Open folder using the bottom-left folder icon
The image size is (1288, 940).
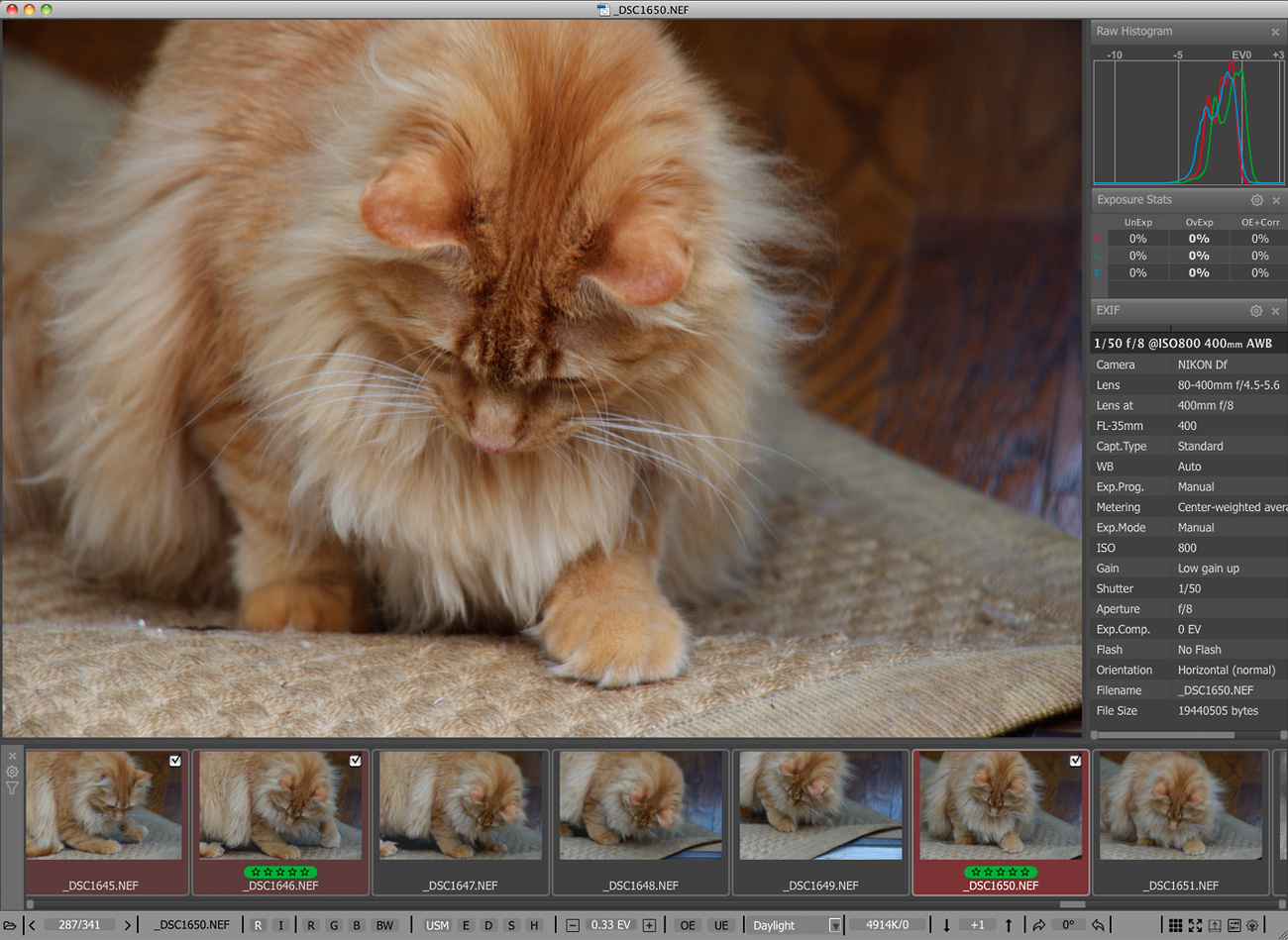10,925
